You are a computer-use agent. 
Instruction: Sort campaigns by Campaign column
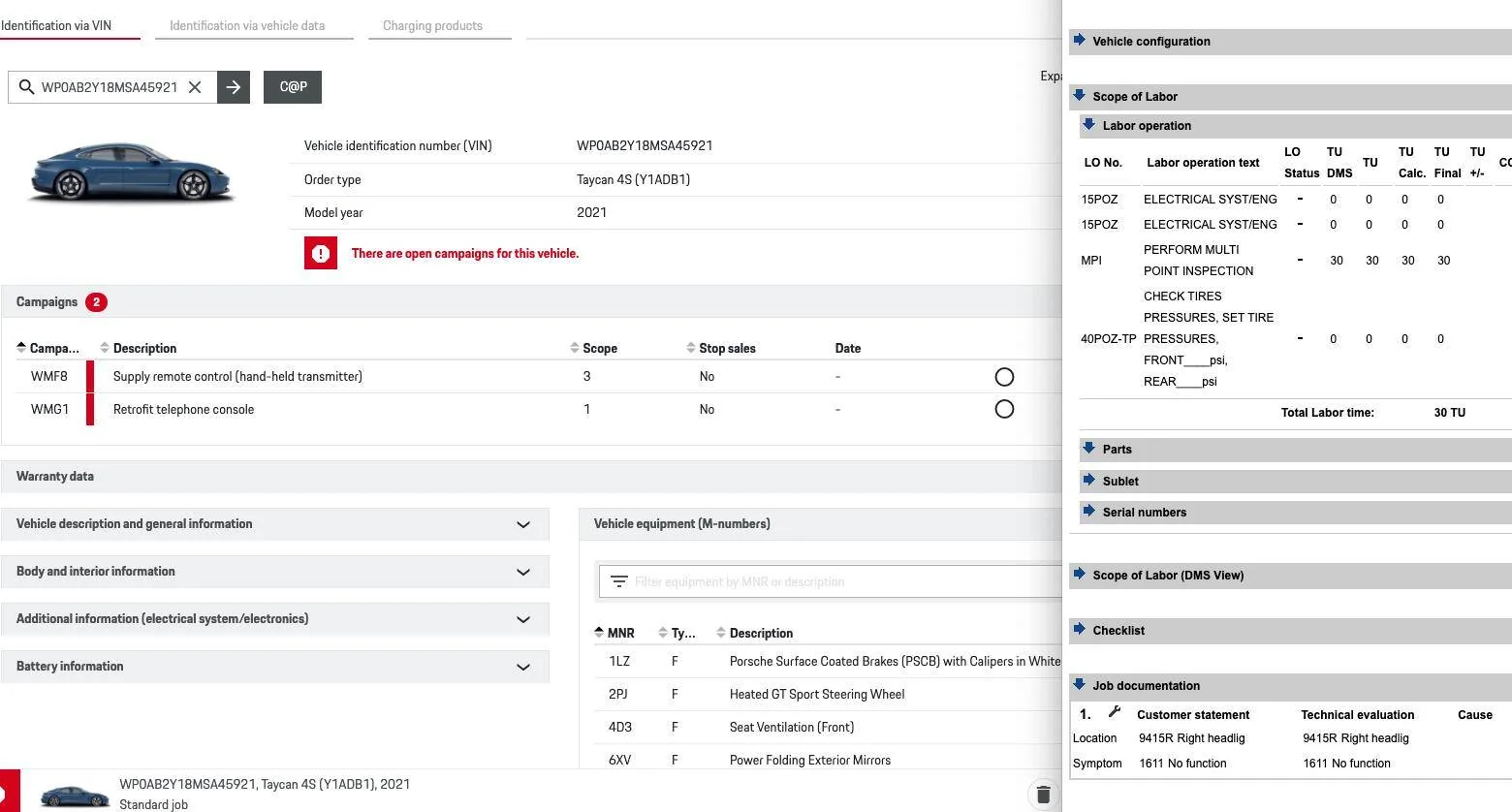[48, 348]
